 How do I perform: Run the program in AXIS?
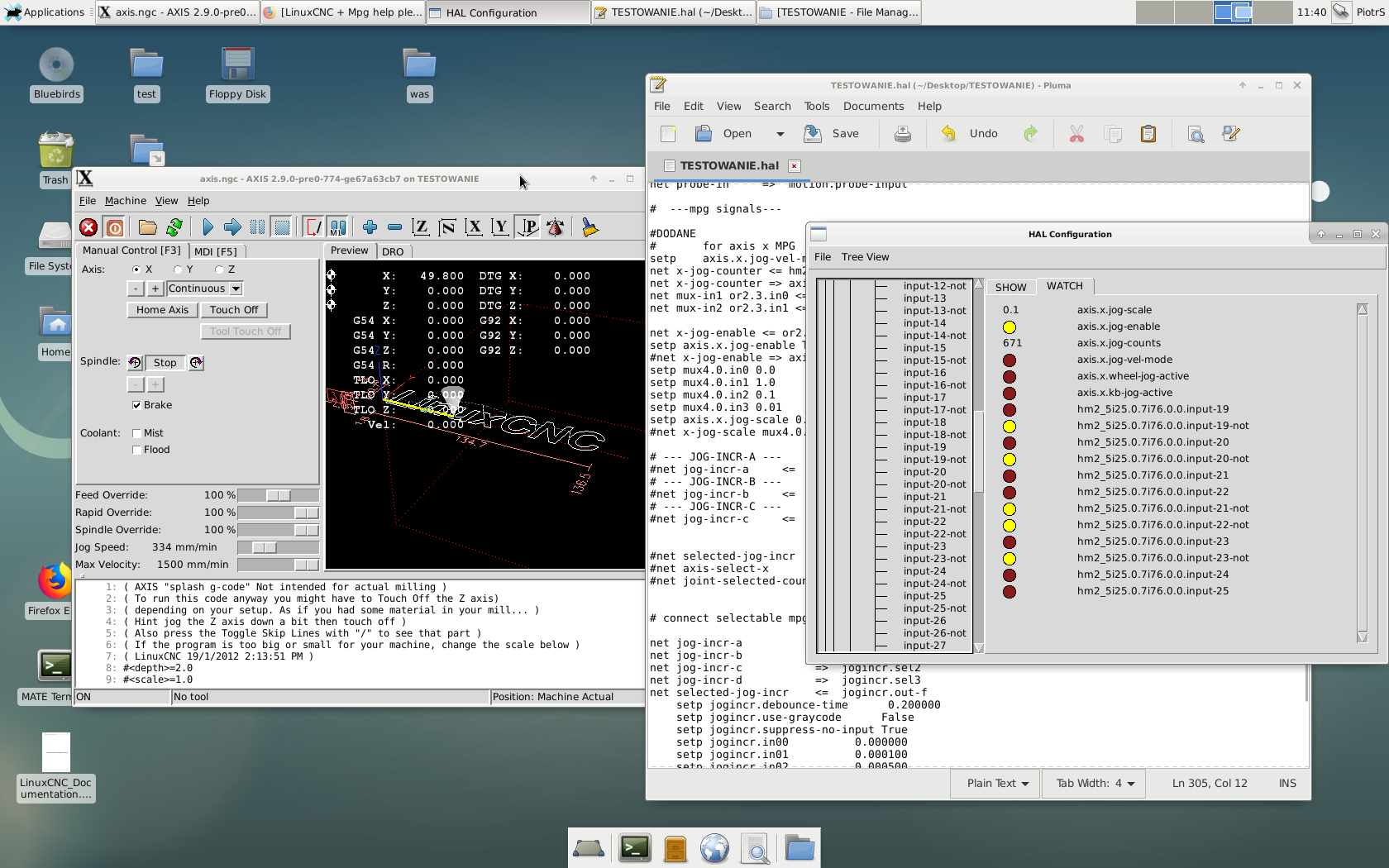(208, 227)
